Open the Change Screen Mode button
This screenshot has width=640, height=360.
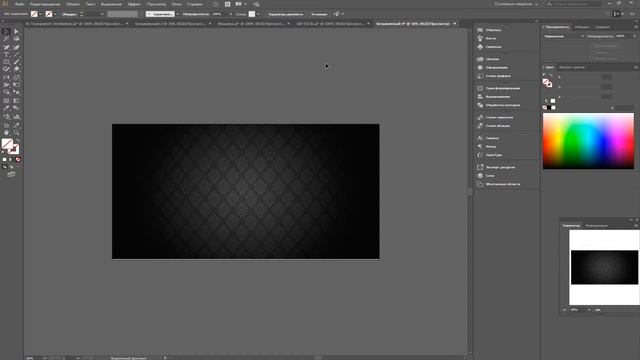(x=11, y=174)
